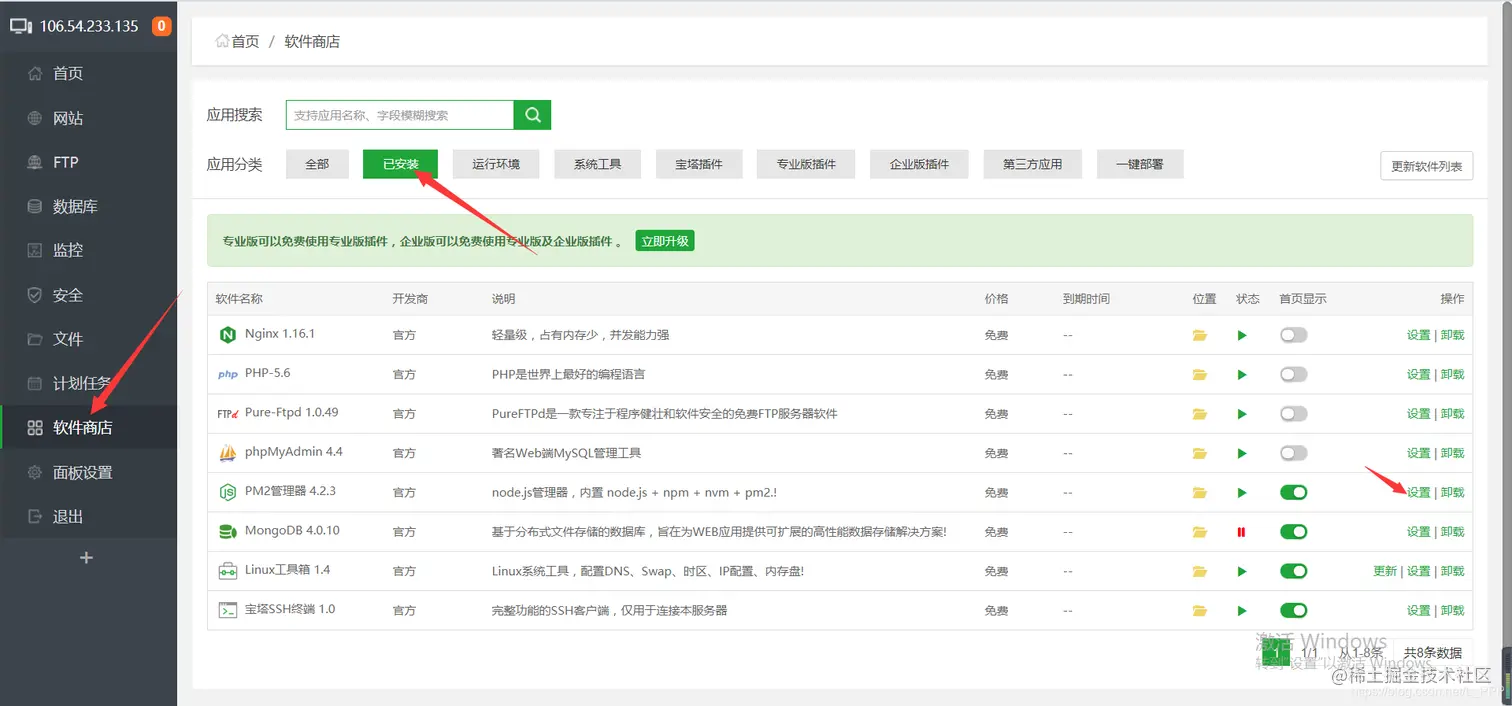Select the 企业版插件 category tab

coord(919,164)
